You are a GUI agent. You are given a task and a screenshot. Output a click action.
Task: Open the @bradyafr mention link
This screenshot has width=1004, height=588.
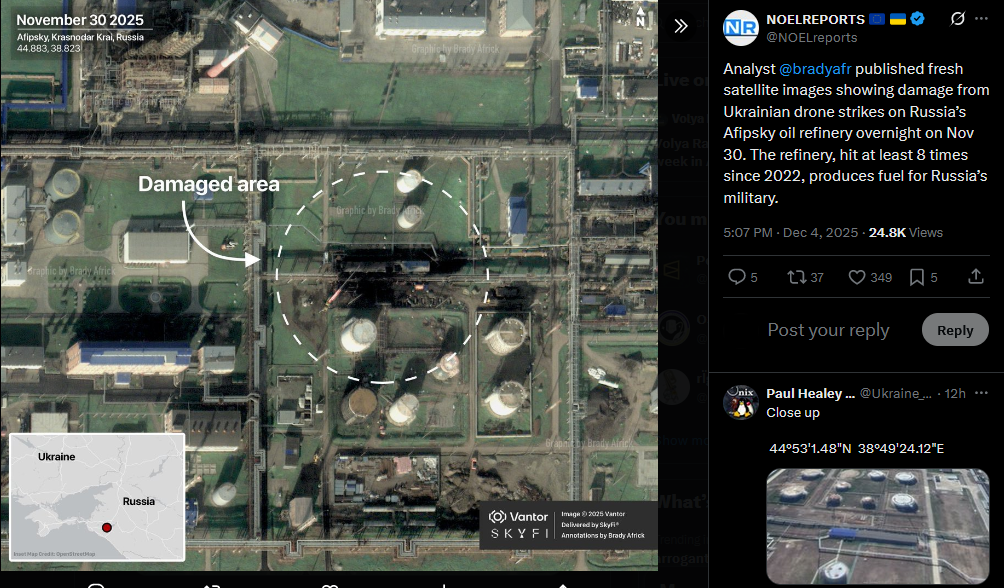tap(814, 69)
